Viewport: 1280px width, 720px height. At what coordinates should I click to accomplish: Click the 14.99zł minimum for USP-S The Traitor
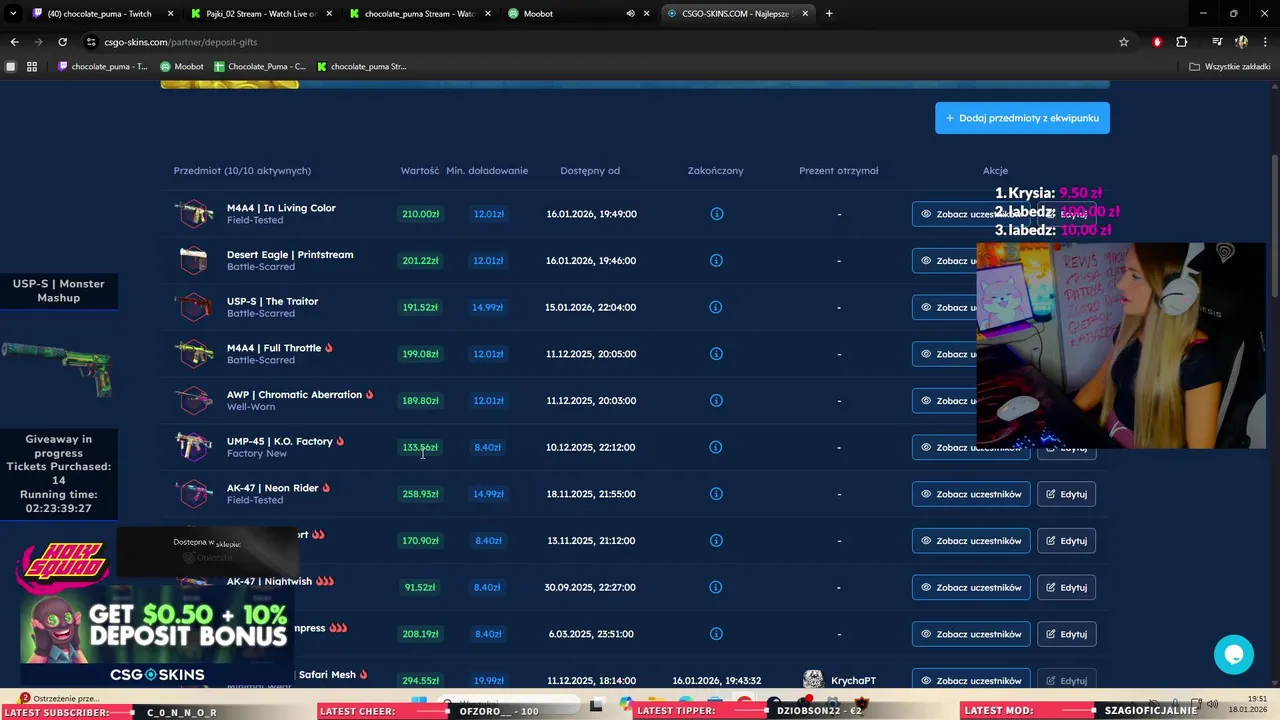[487, 307]
